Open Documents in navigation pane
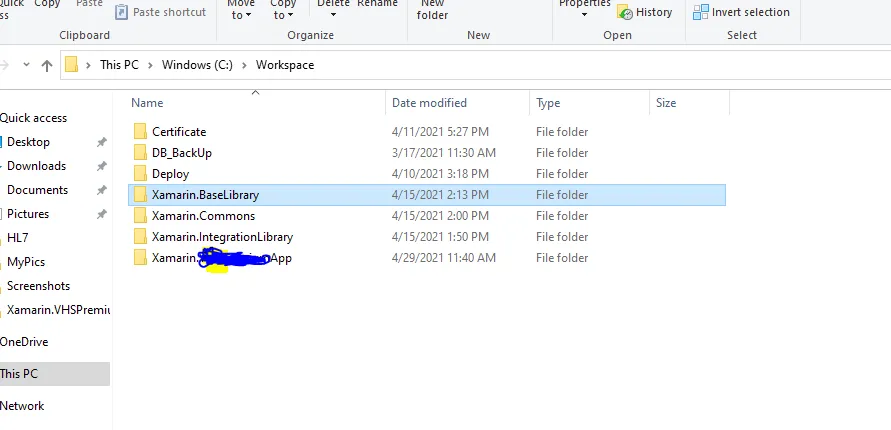Viewport: 891px width, 430px height. click(38, 190)
